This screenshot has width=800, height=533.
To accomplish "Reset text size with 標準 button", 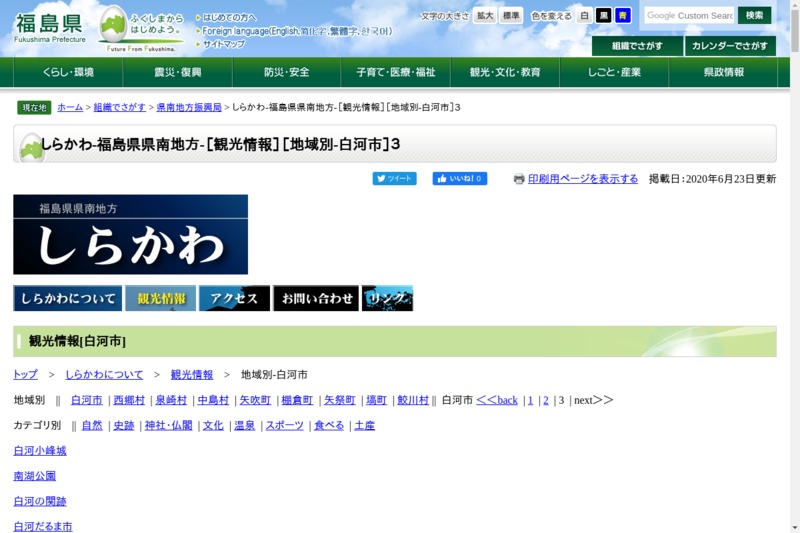I will [x=511, y=16].
